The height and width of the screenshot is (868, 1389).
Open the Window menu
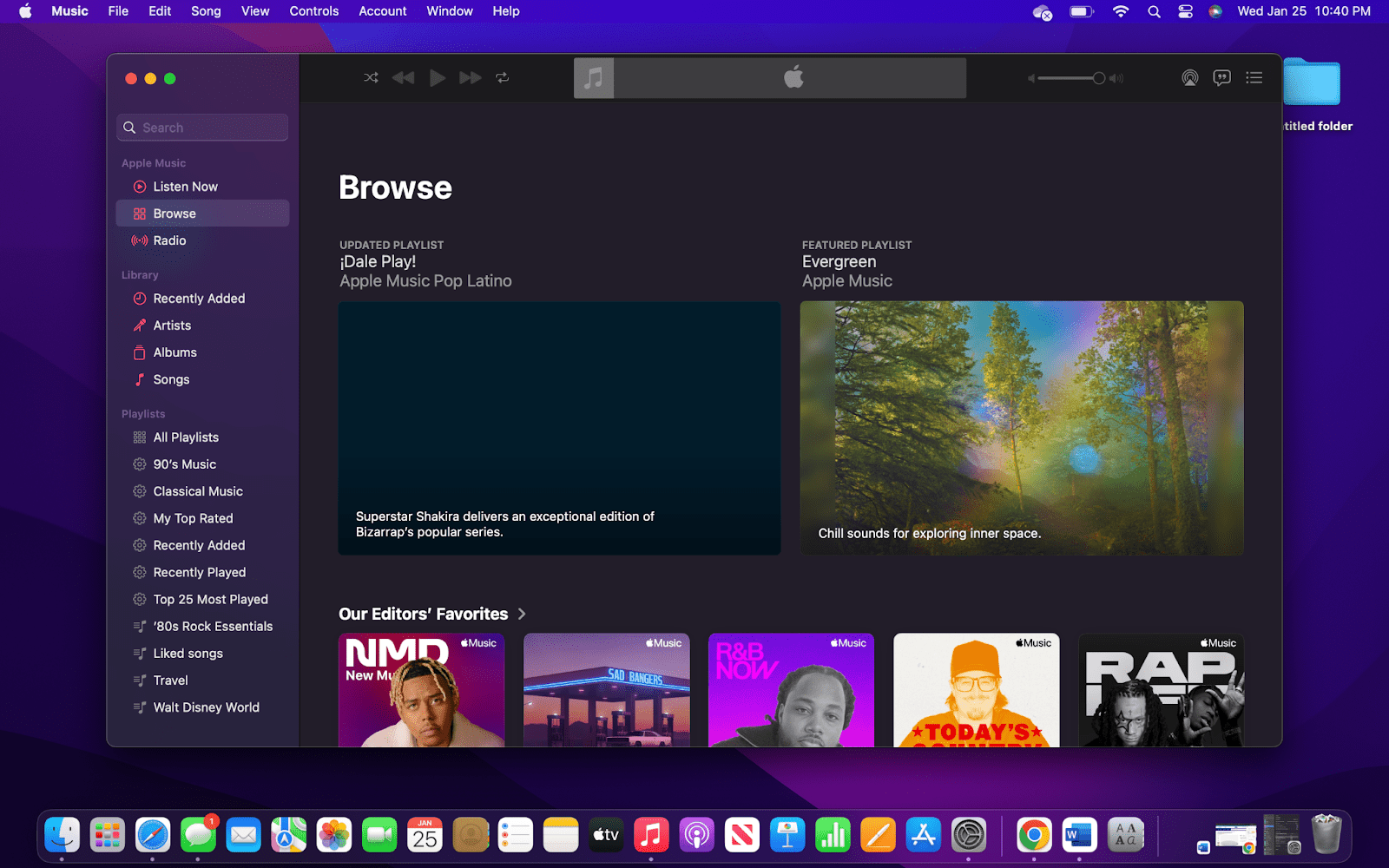450,11
